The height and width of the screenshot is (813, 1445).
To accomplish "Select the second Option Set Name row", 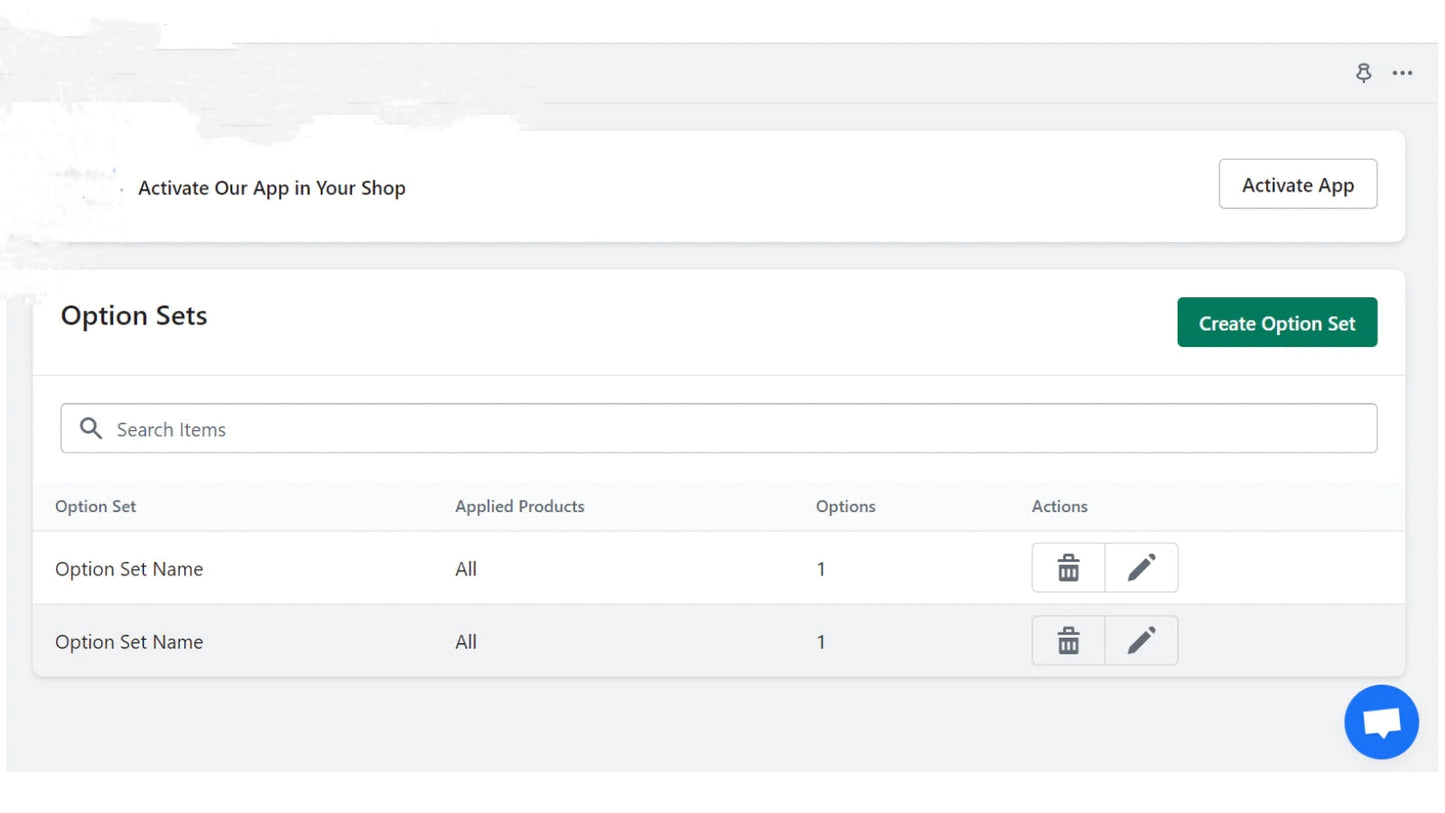I will (x=129, y=642).
